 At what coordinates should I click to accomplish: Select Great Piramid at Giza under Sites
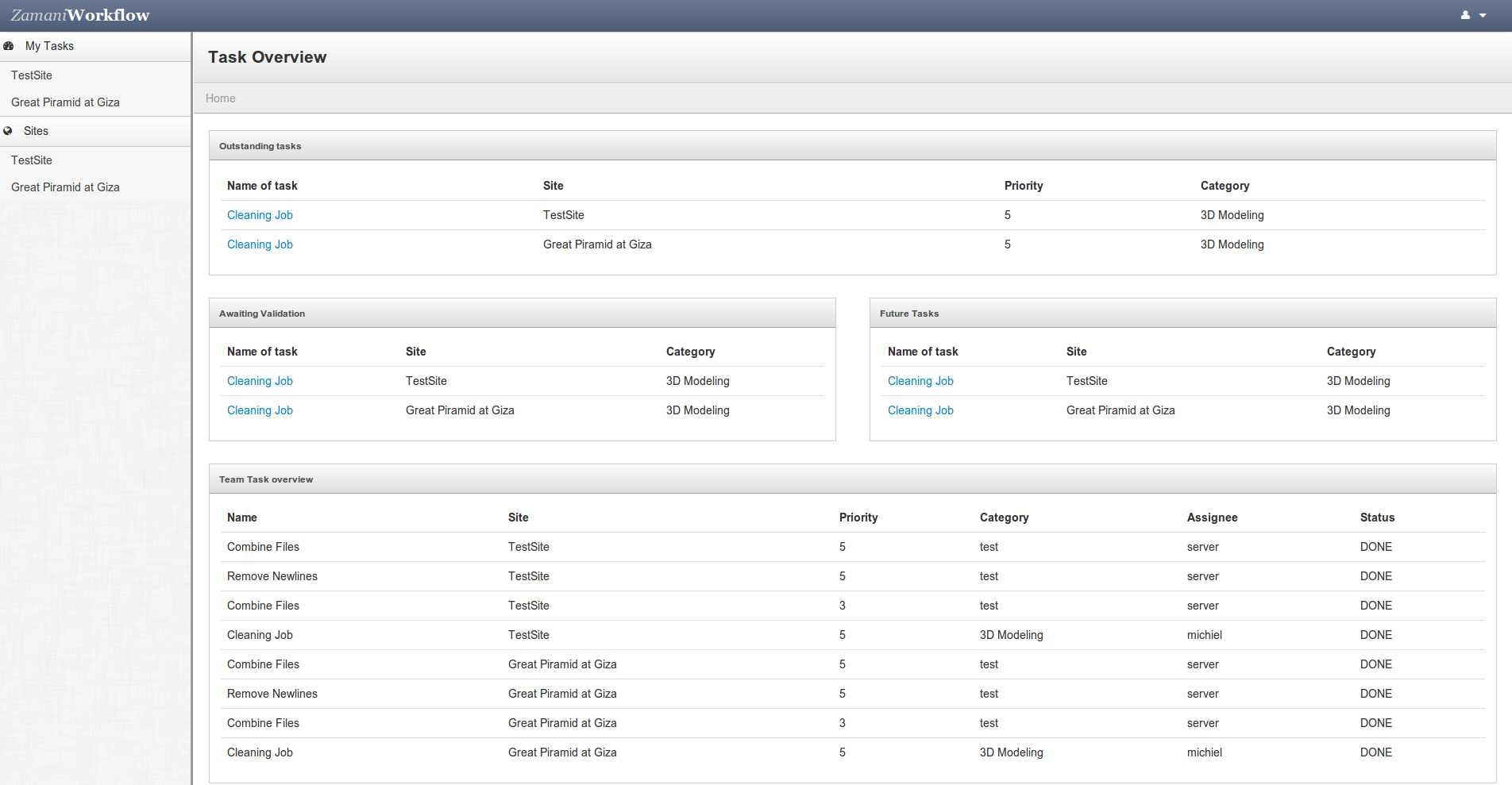tap(65, 187)
